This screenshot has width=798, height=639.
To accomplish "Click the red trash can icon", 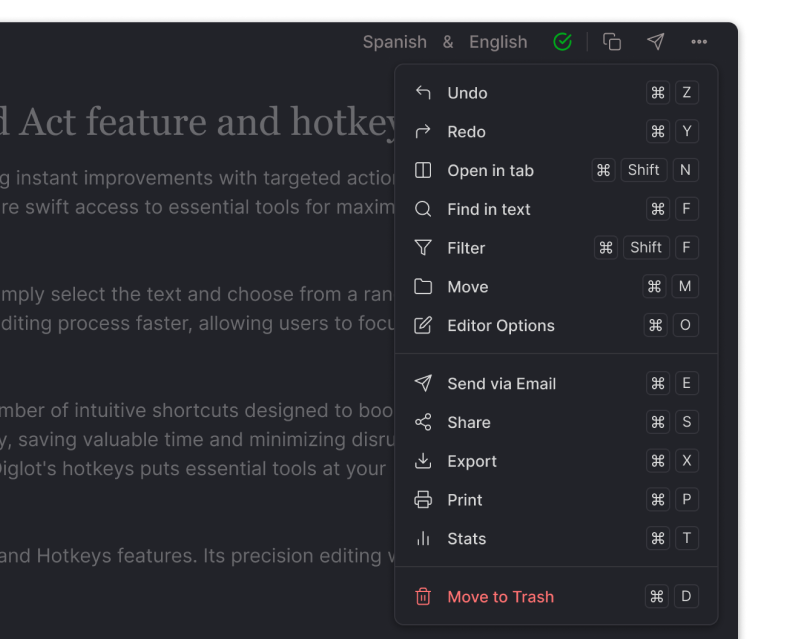I will click(x=423, y=596).
